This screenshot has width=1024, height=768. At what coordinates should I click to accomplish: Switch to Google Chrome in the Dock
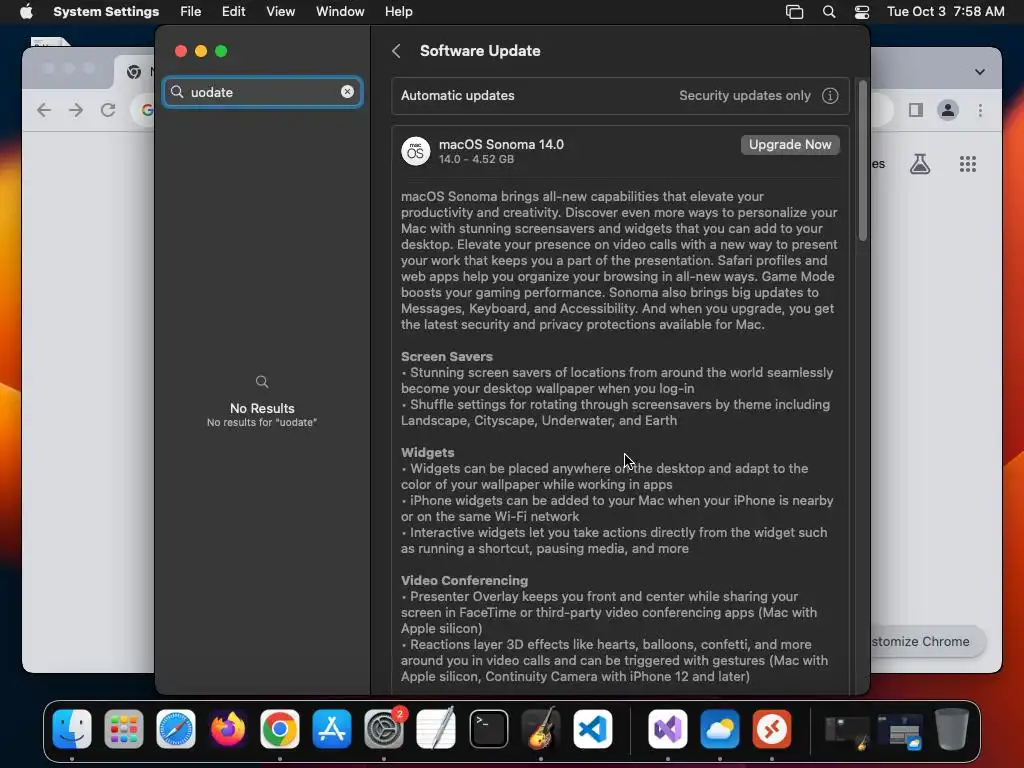click(280, 729)
